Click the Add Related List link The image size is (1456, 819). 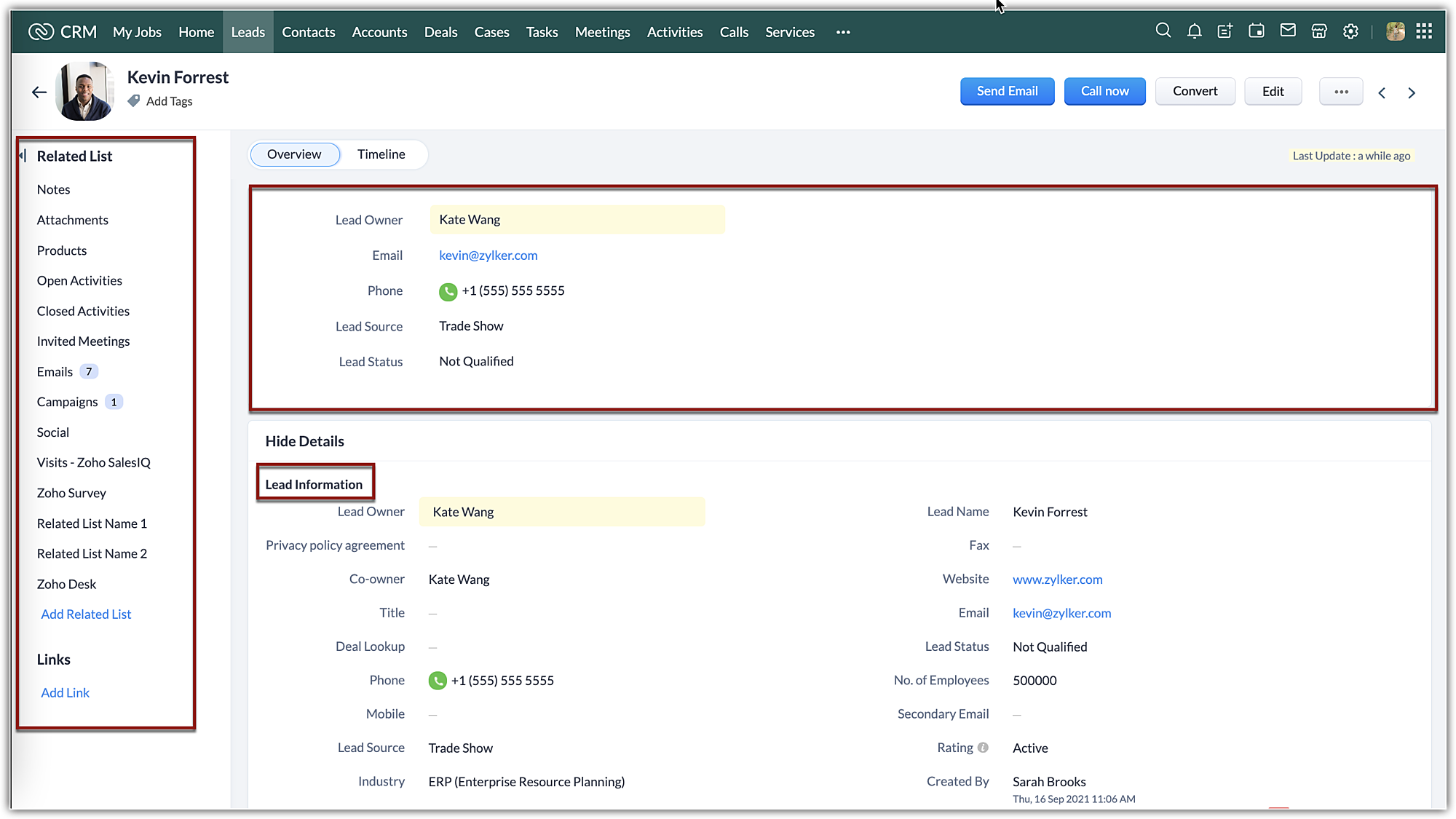pos(86,614)
